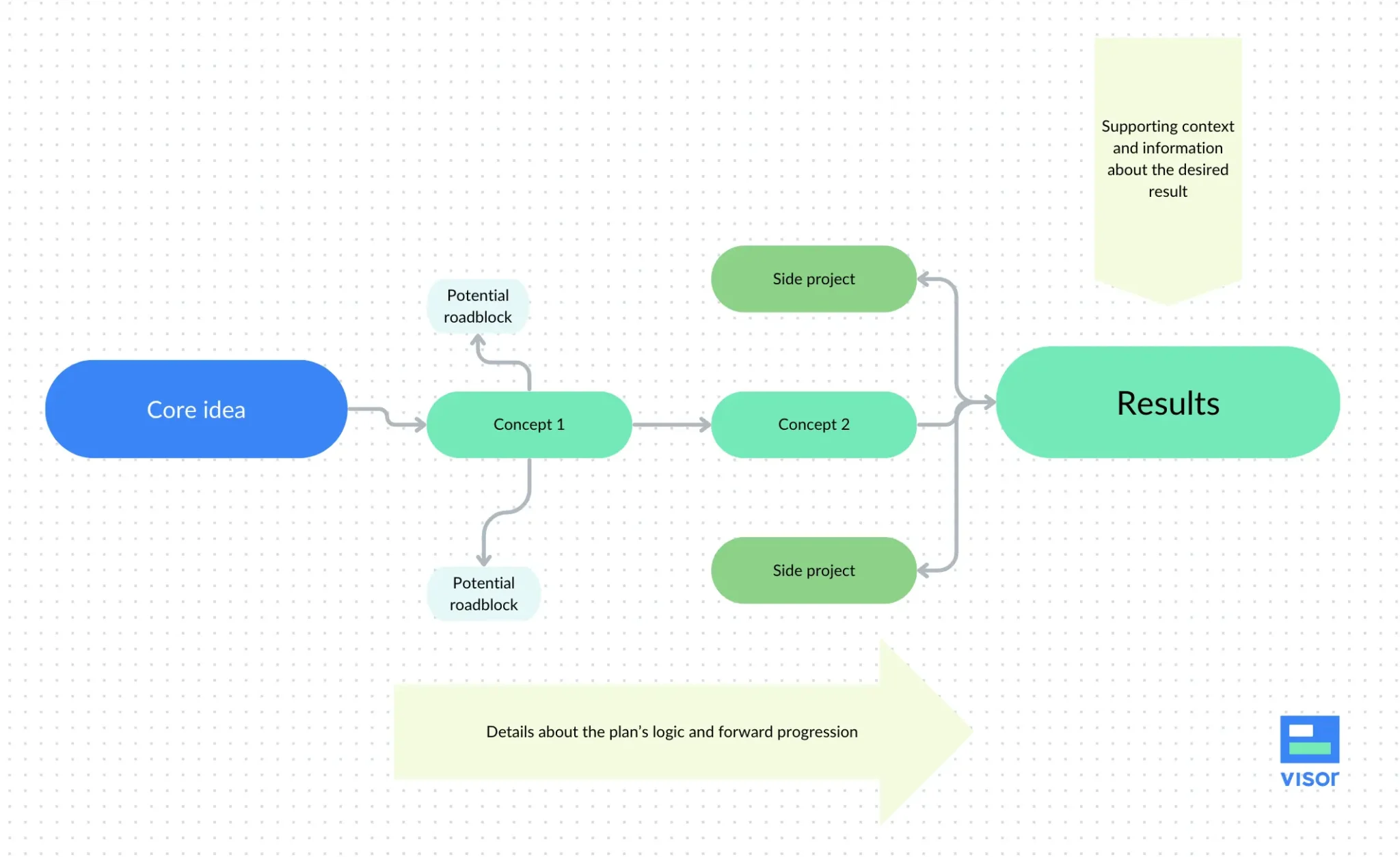This screenshot has height=857, width=1400.
Task: Click the Results node to edit label
Action: click(x=1169, y=401)
